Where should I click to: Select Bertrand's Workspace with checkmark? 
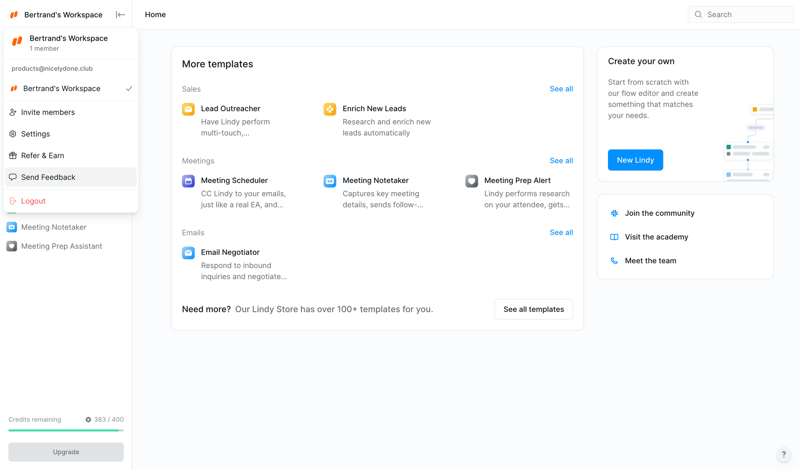coord(71,88)
